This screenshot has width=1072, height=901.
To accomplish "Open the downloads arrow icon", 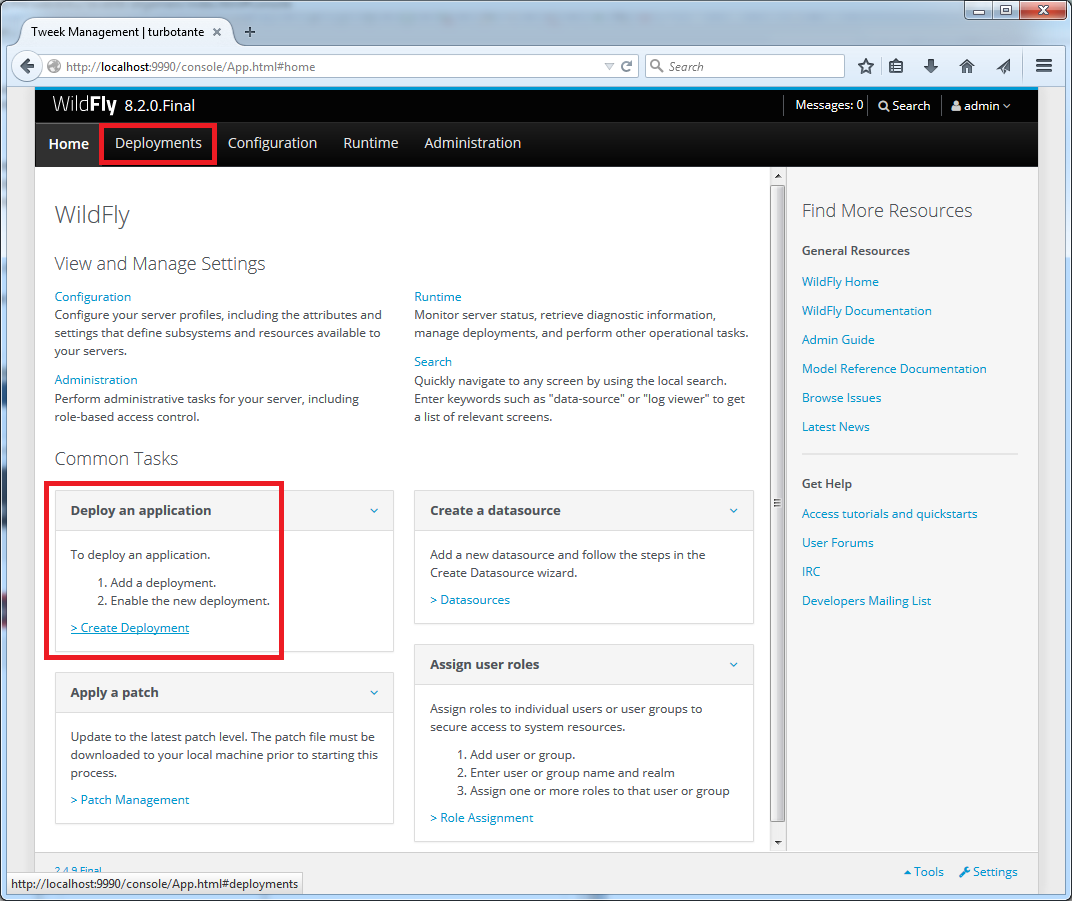I will click(x=930, y=66).
